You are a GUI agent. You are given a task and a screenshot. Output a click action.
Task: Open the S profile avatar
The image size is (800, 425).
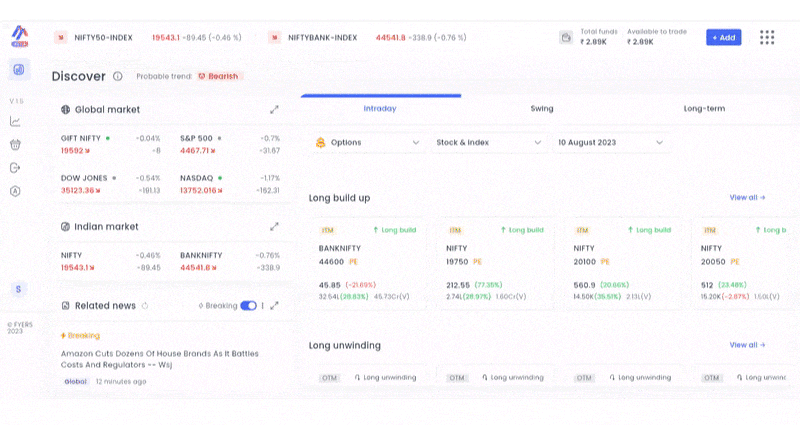click(18, 289)
